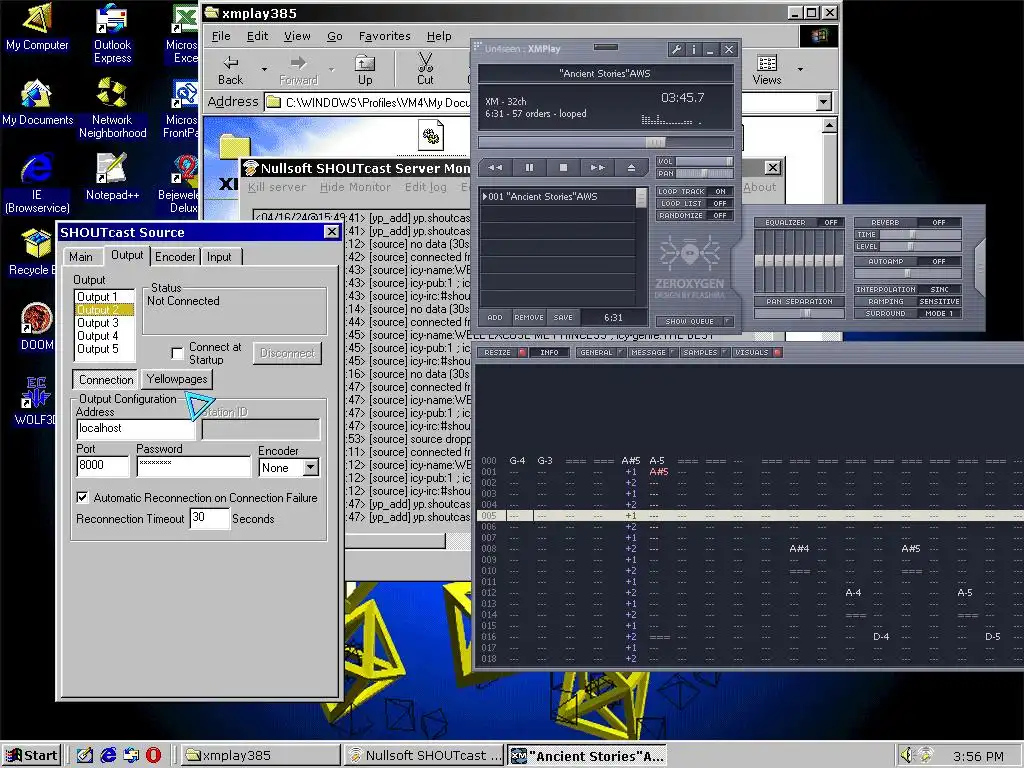Click SAVE in XMPlay playlist
This screenshot has width=1024, height=768.
pos(563,317)
